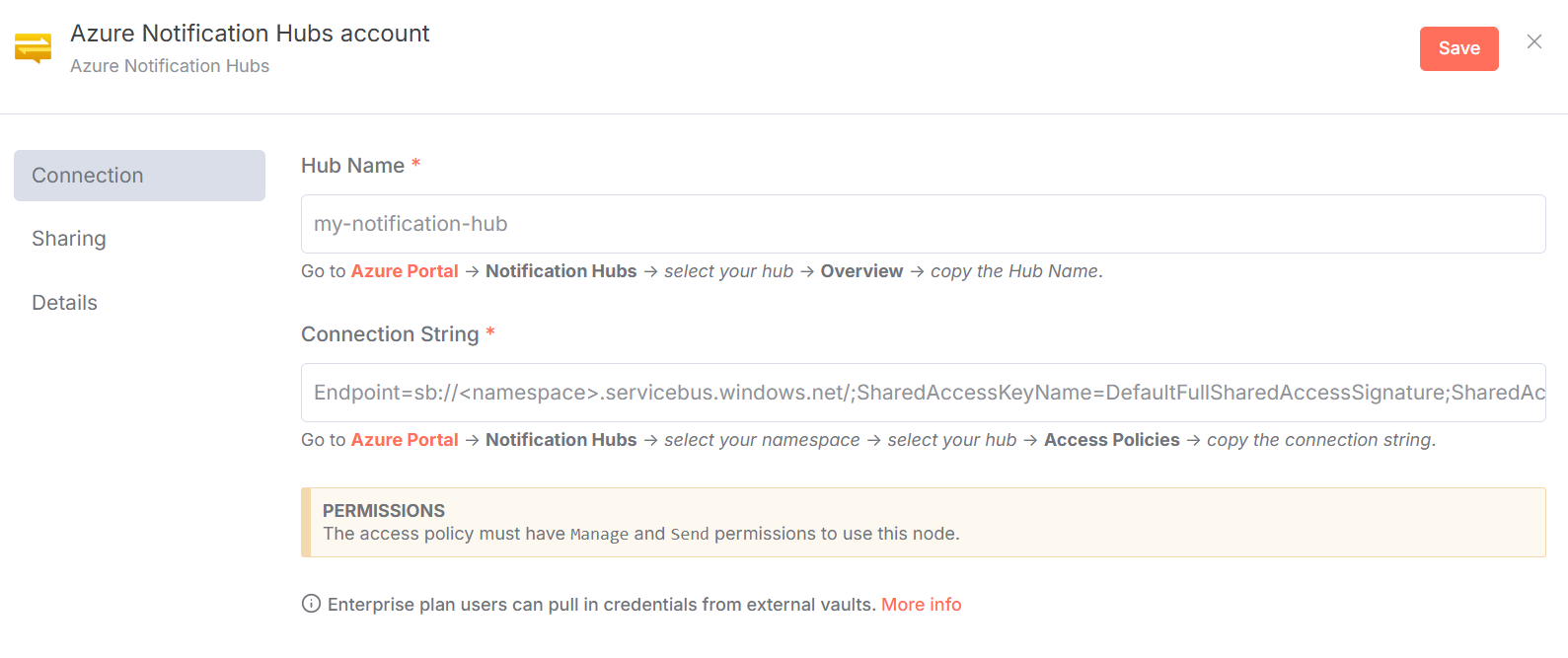Viewport: 1568px width, 658px height.
Task: Open the More info link about external vaults
Action: (x=921, y=605)
